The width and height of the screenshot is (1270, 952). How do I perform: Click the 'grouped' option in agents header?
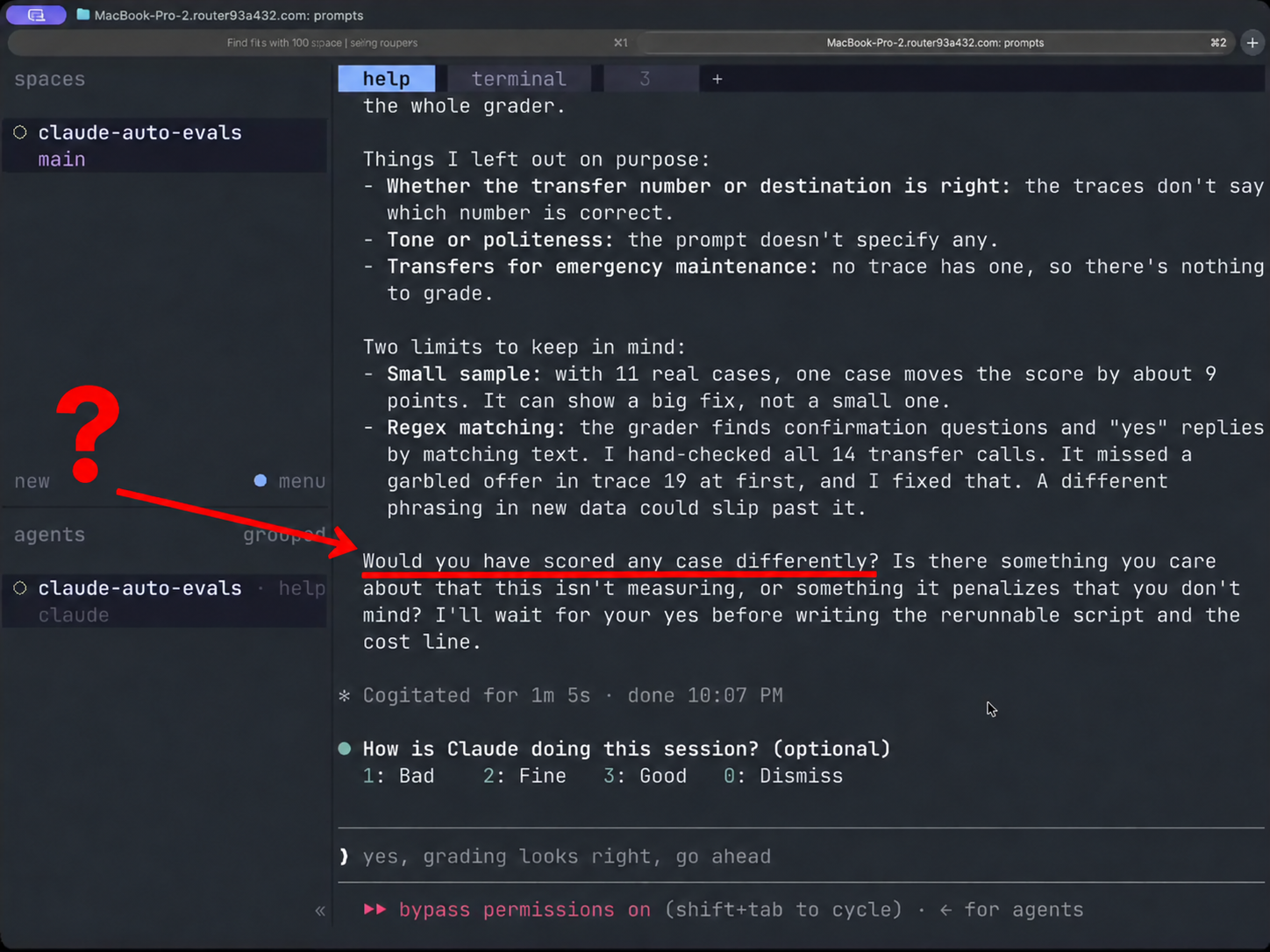284,535
